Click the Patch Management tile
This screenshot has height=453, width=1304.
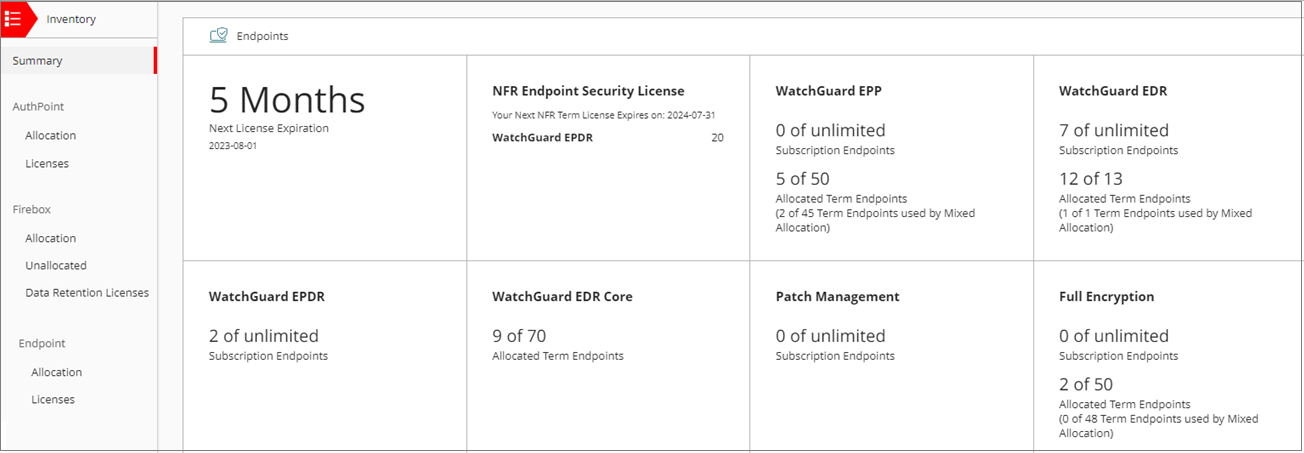(891, 355)
